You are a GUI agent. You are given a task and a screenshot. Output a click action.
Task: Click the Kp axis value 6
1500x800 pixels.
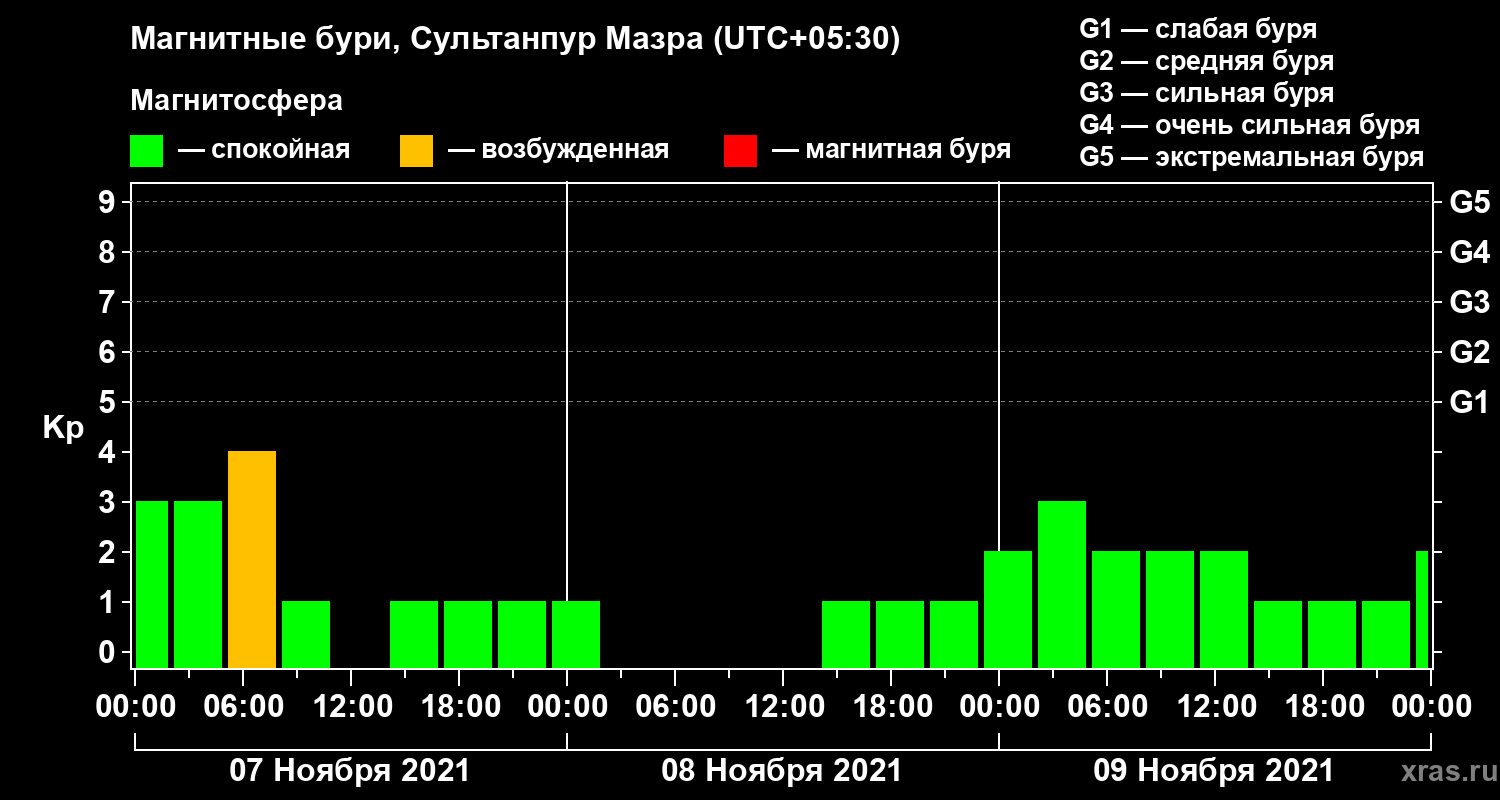click(109, 353)
